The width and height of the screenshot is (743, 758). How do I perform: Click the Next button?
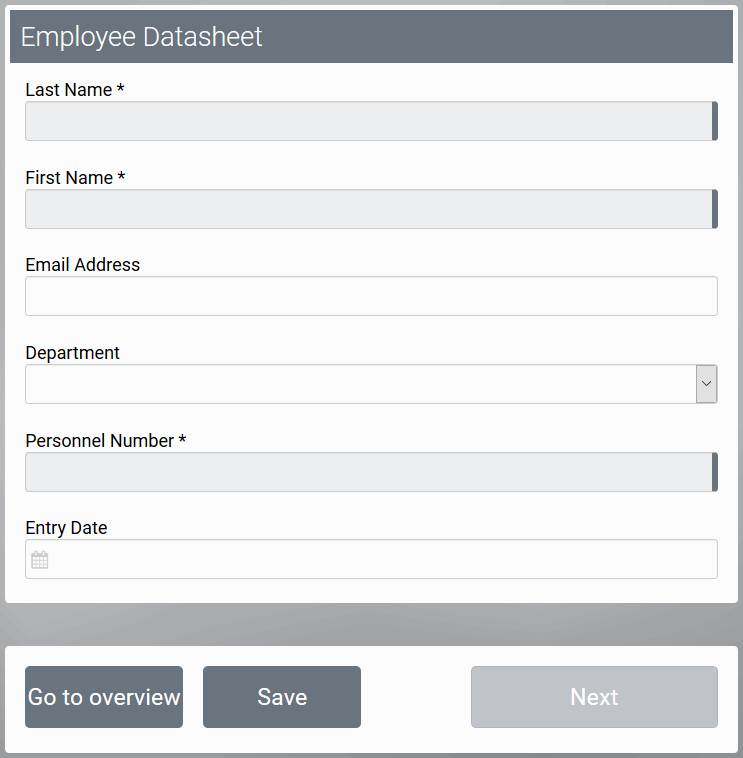coord(594,697)
